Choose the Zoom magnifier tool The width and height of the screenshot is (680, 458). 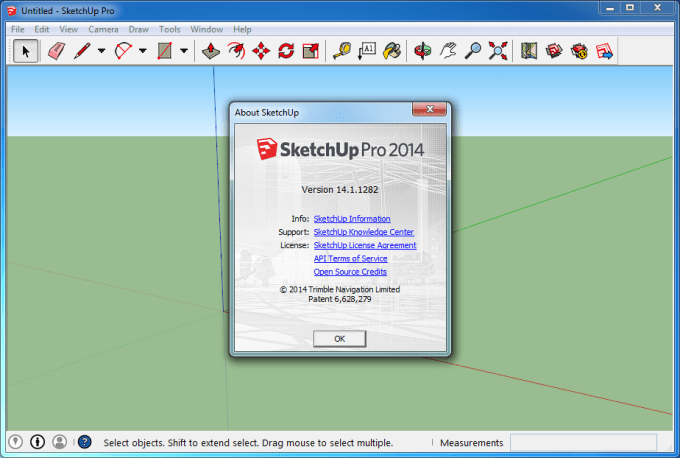coord(473,51)
